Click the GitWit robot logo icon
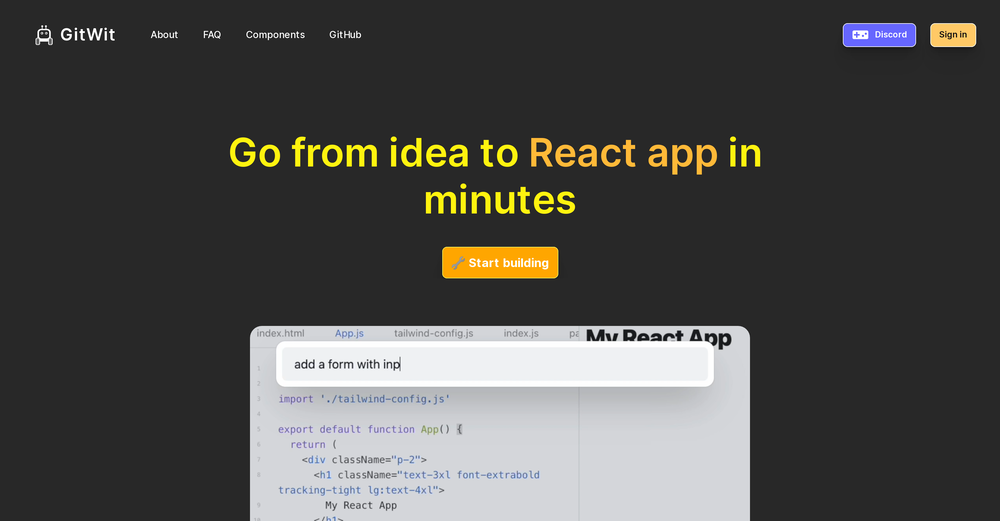Viewport: 1000px width, 521px height. pos(44,35)
